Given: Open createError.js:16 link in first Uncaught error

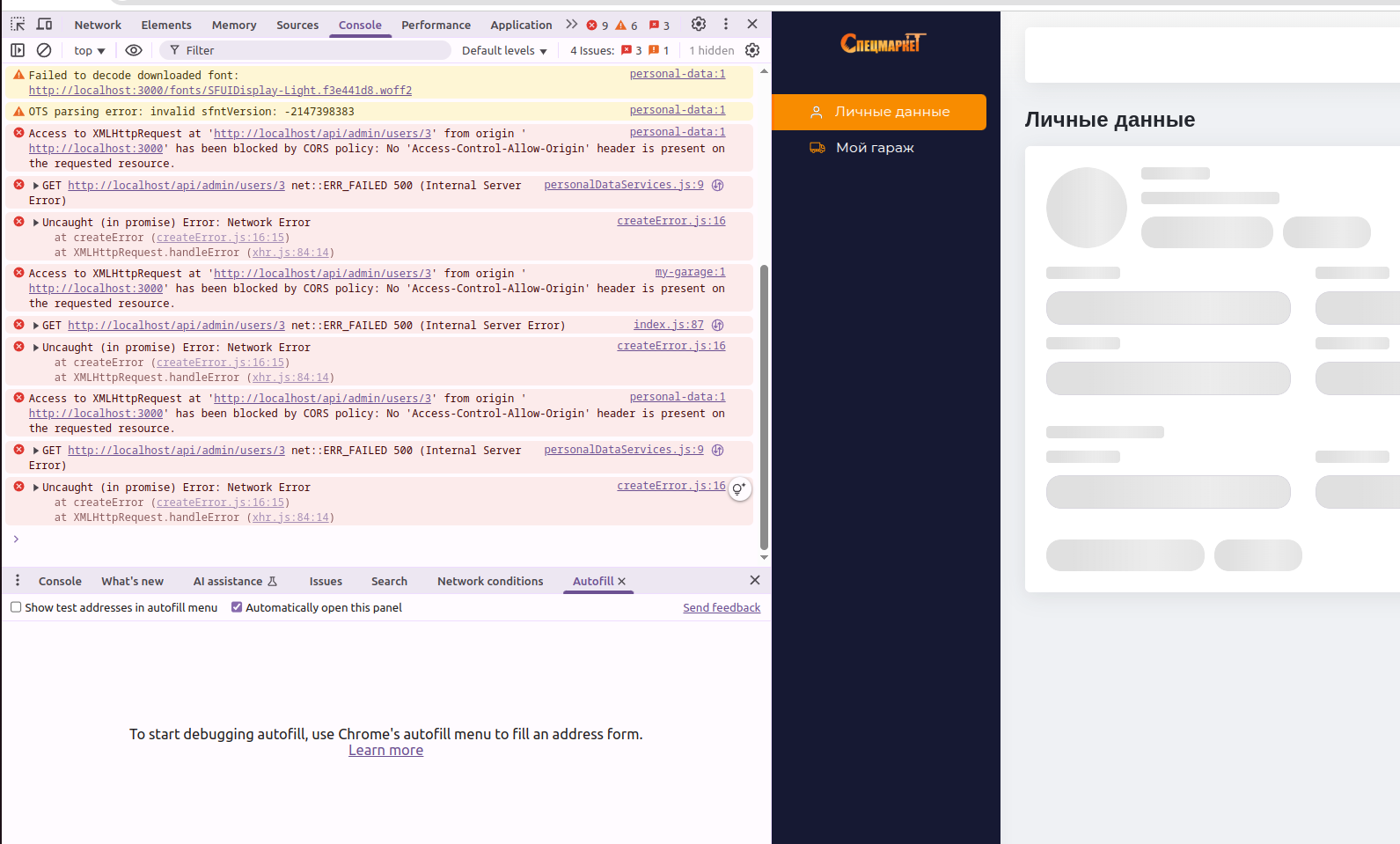Looking at the screenshot, I should point(671,221).
